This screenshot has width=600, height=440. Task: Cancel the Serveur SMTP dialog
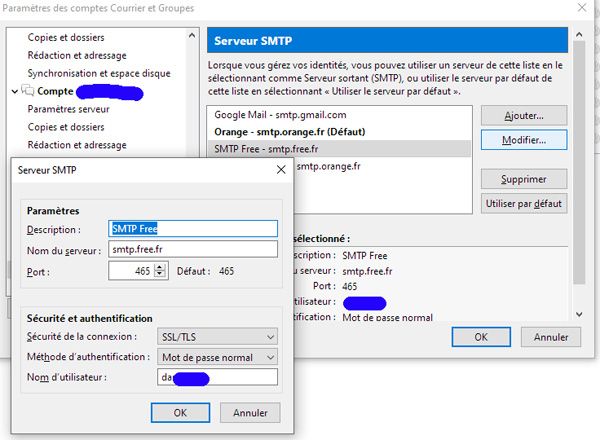tap(250, 413)
